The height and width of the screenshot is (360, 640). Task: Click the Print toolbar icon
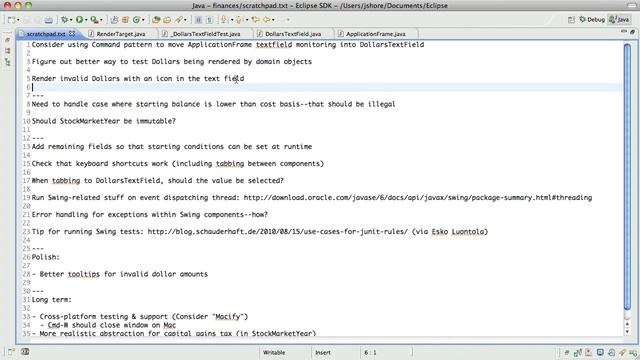(49, 20)
